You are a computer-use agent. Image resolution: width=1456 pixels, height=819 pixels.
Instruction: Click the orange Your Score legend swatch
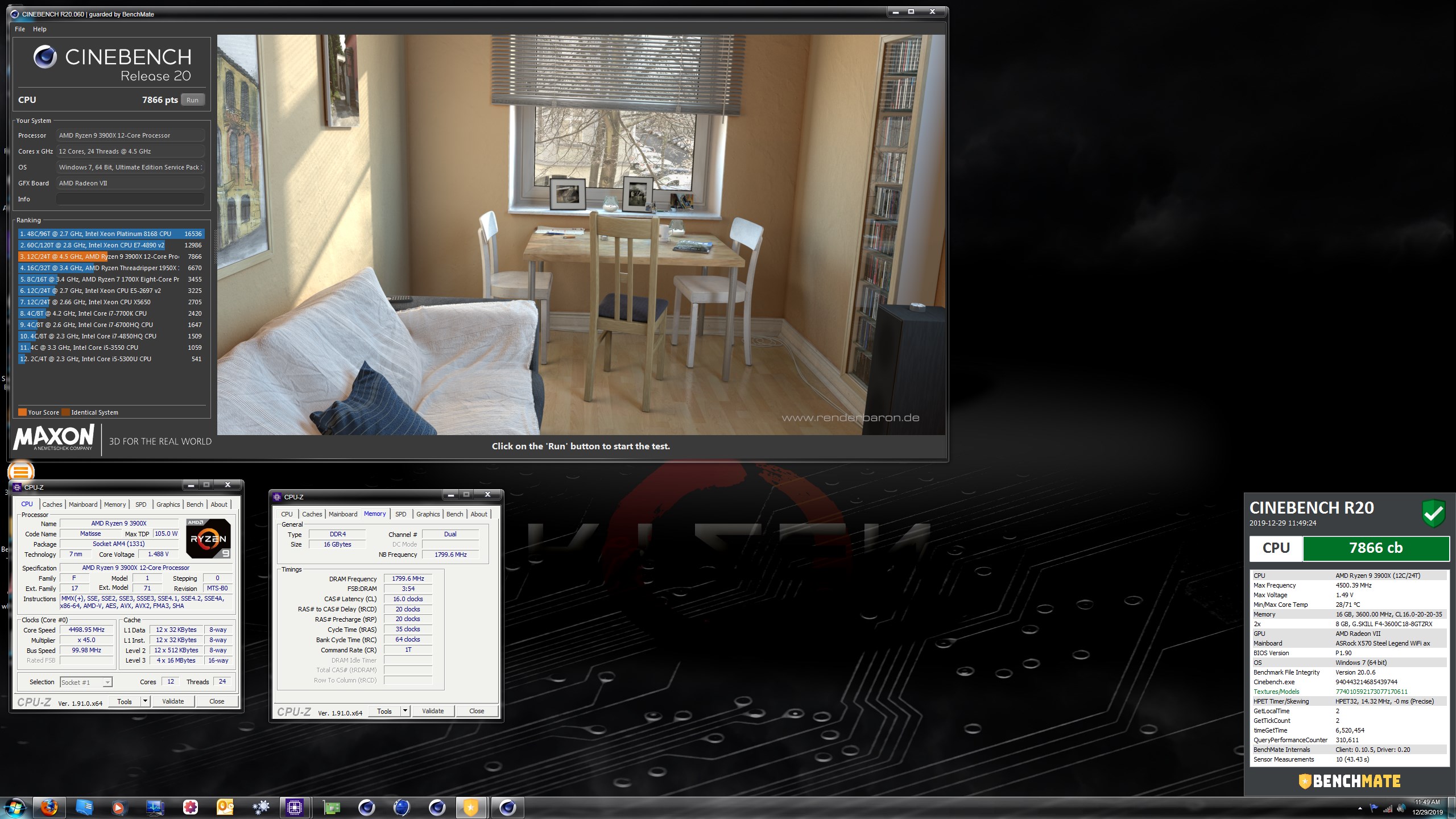click(22, 412)
